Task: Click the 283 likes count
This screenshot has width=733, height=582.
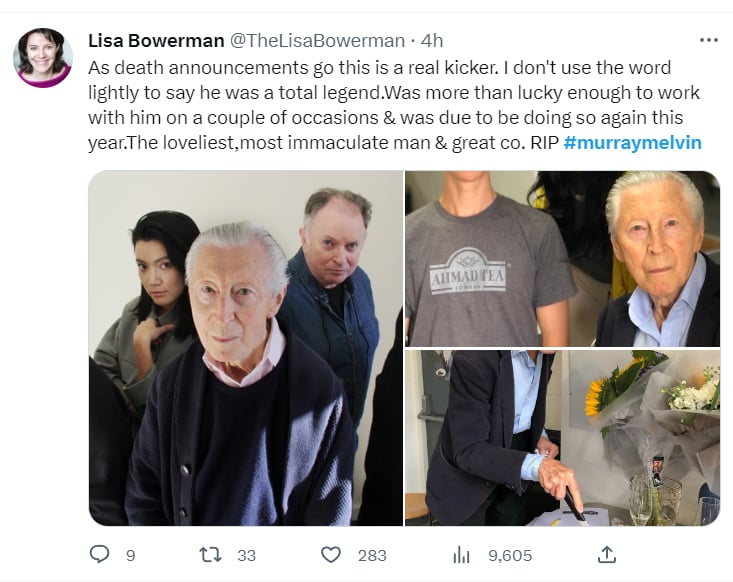Action: point(372,555)
